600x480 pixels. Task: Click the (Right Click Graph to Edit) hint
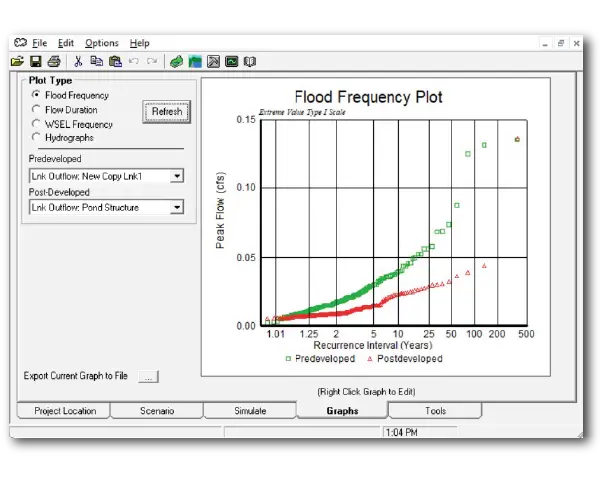click(x=366, y=392)
